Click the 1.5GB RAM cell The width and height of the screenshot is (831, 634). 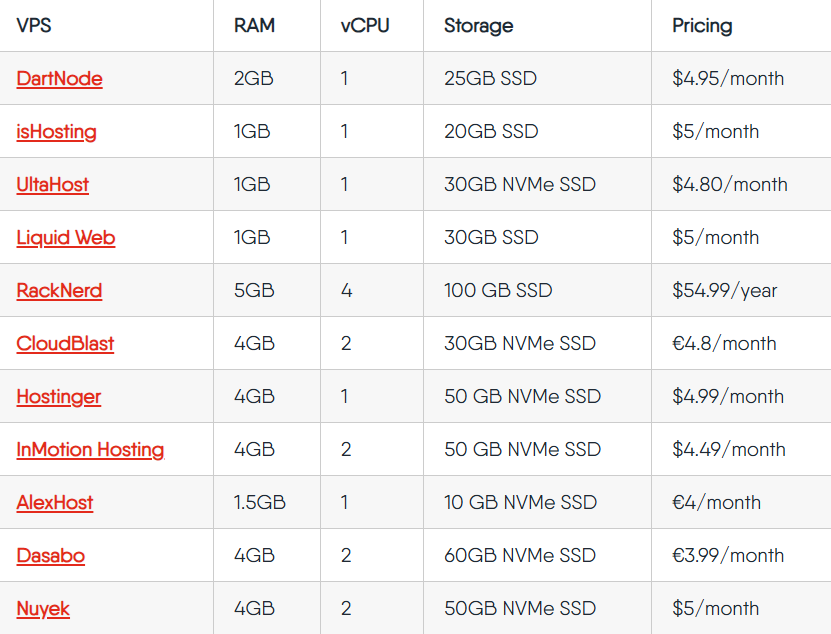(260, 503)
